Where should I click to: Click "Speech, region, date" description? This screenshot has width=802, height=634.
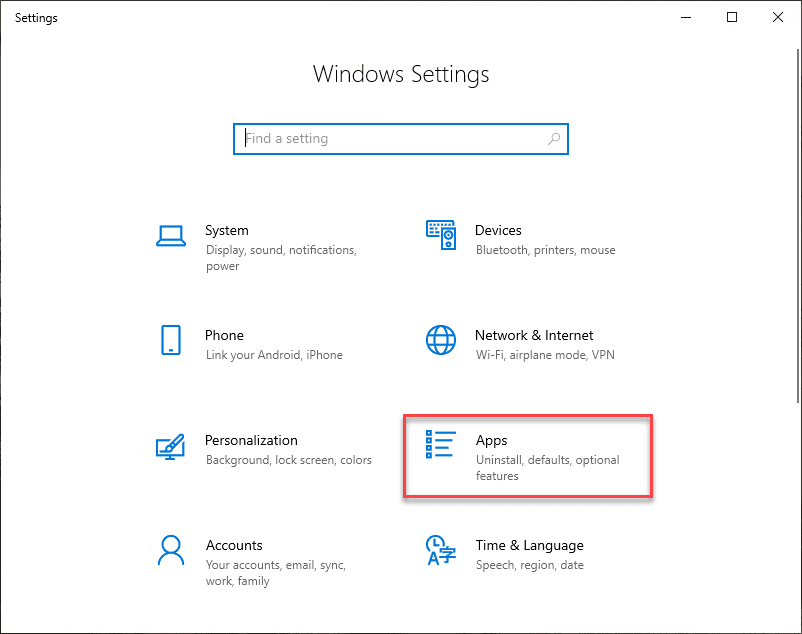click(530, 565)
